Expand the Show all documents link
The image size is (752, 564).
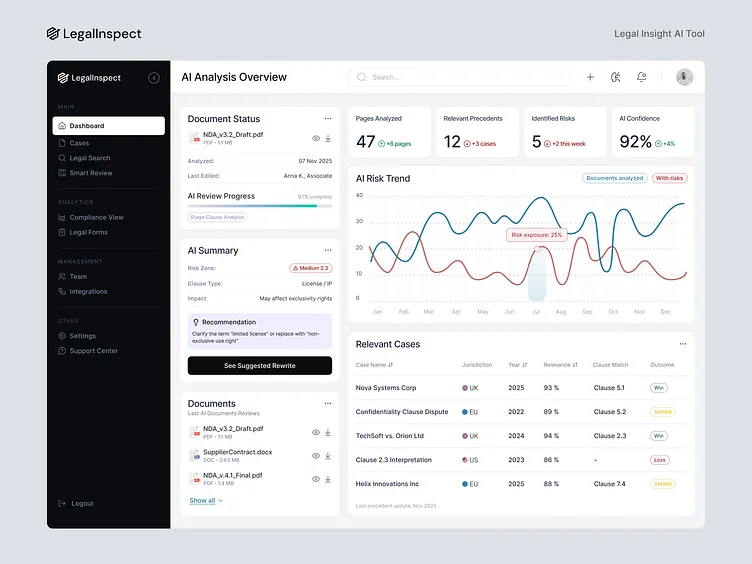click(x=206, y=500)
